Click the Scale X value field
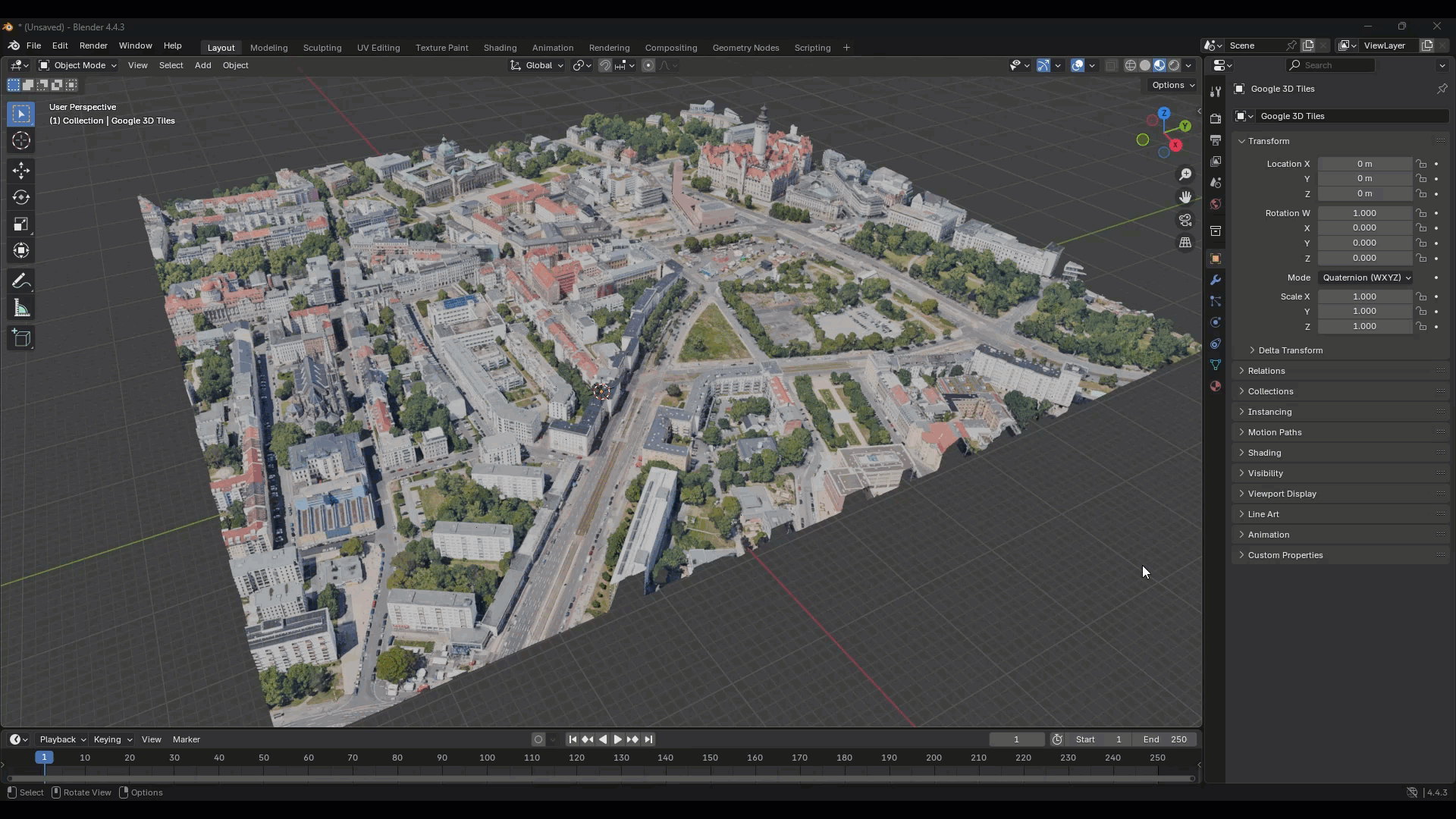The image size is (1456, 819). 1364,297
